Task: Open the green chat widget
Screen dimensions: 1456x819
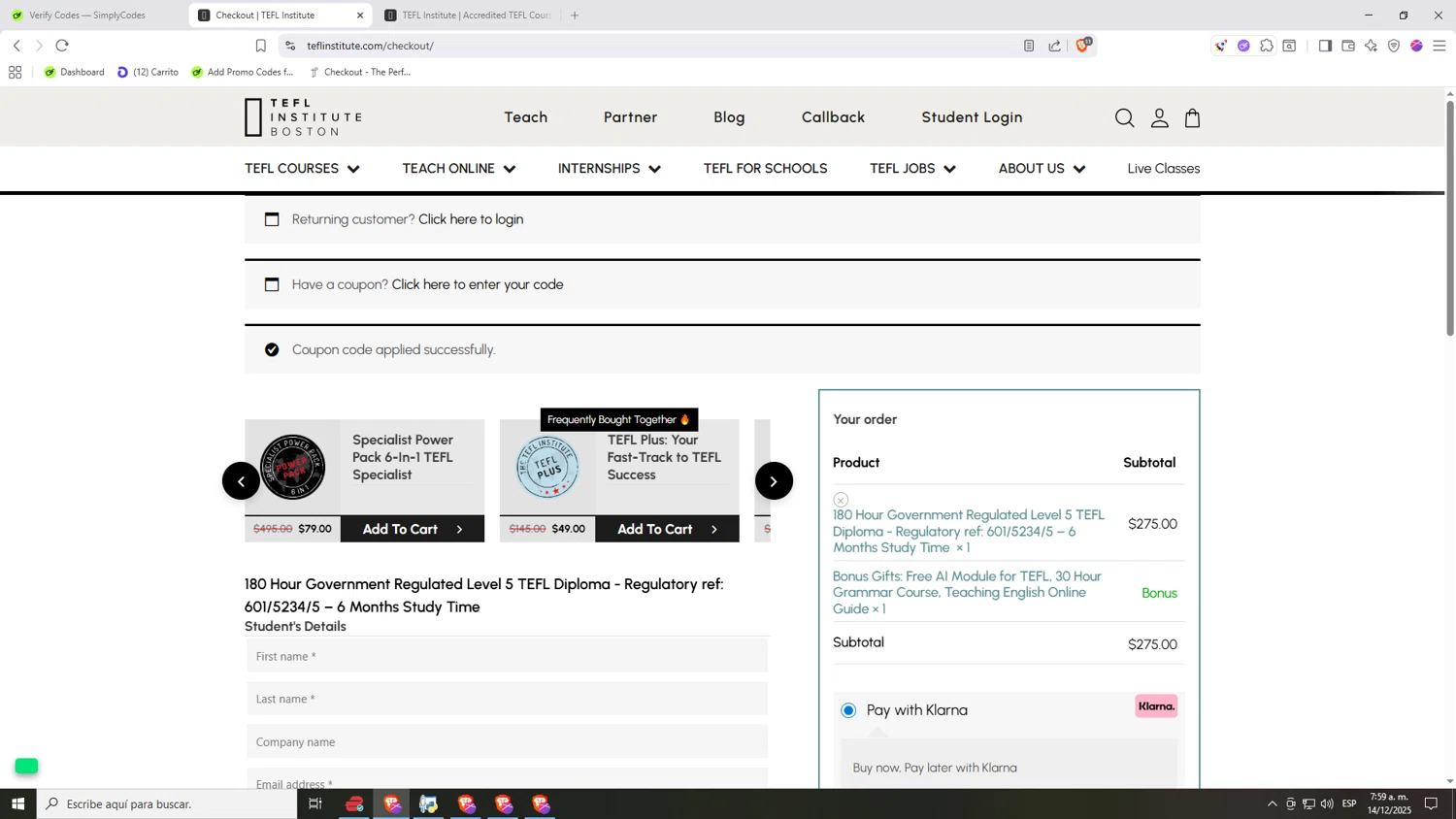Action: tap(27, 767)
